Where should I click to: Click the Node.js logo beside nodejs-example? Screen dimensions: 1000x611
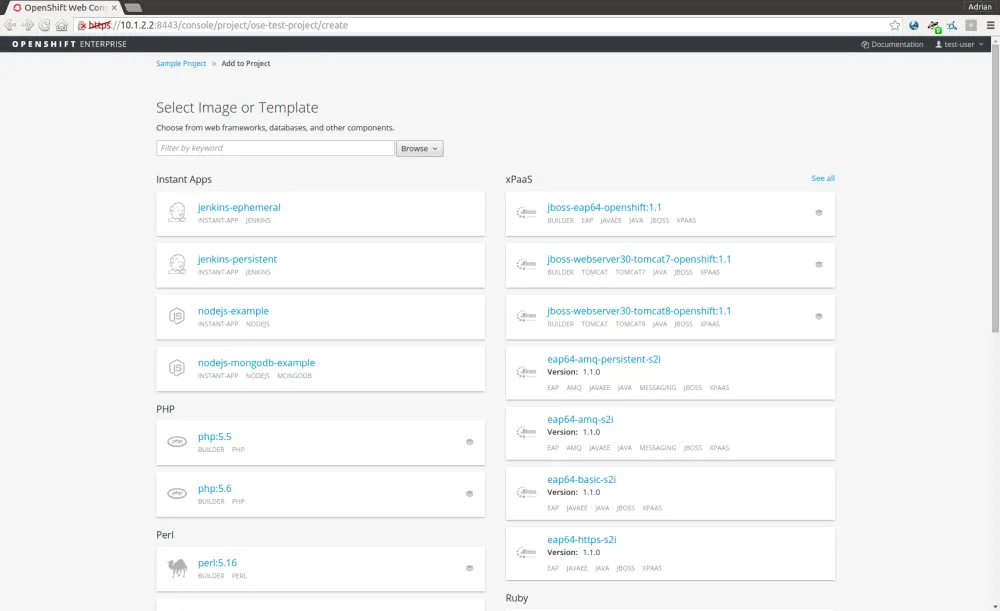pos(177,315)
